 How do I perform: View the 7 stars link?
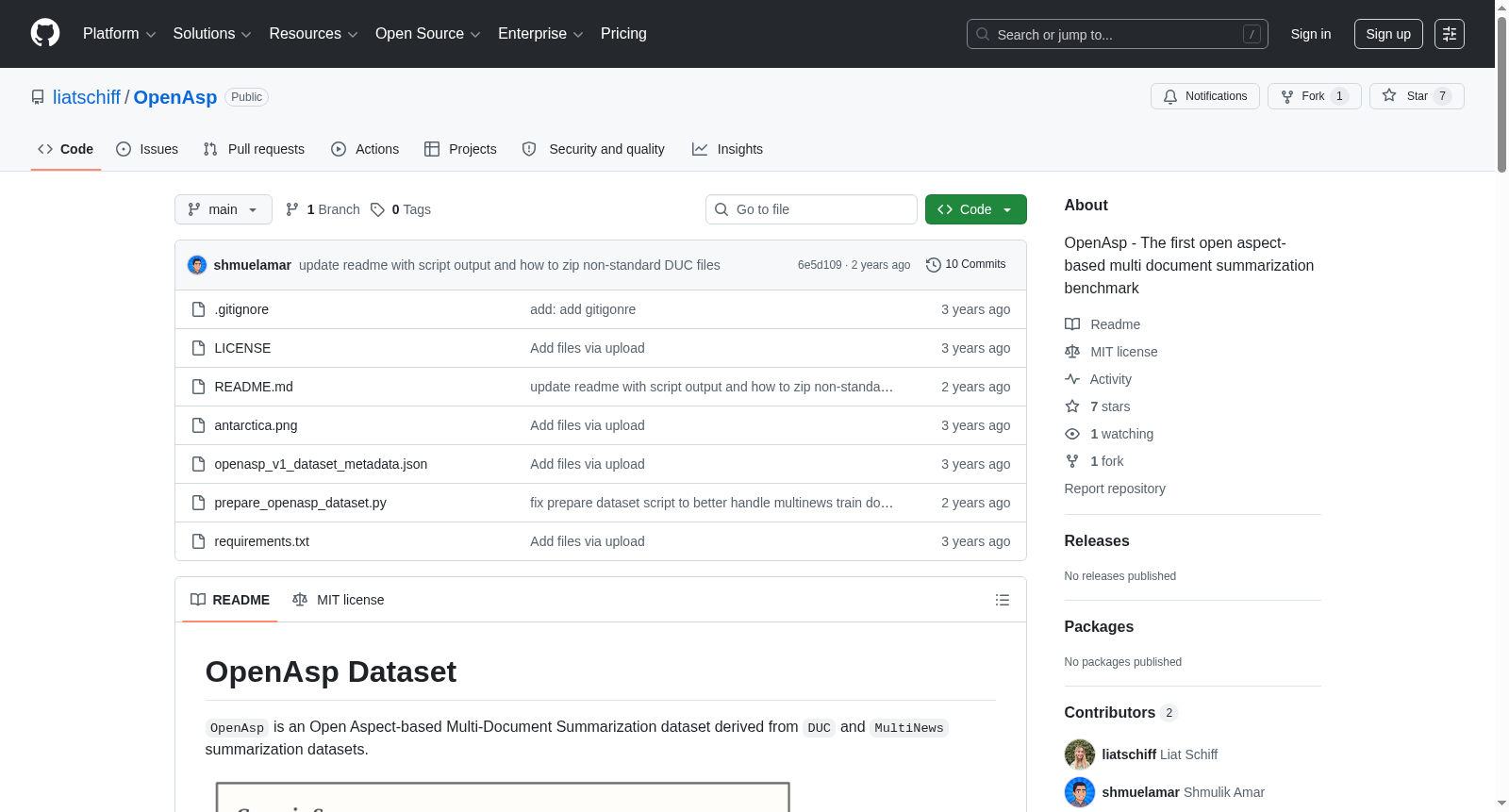tap(1098, 406)
